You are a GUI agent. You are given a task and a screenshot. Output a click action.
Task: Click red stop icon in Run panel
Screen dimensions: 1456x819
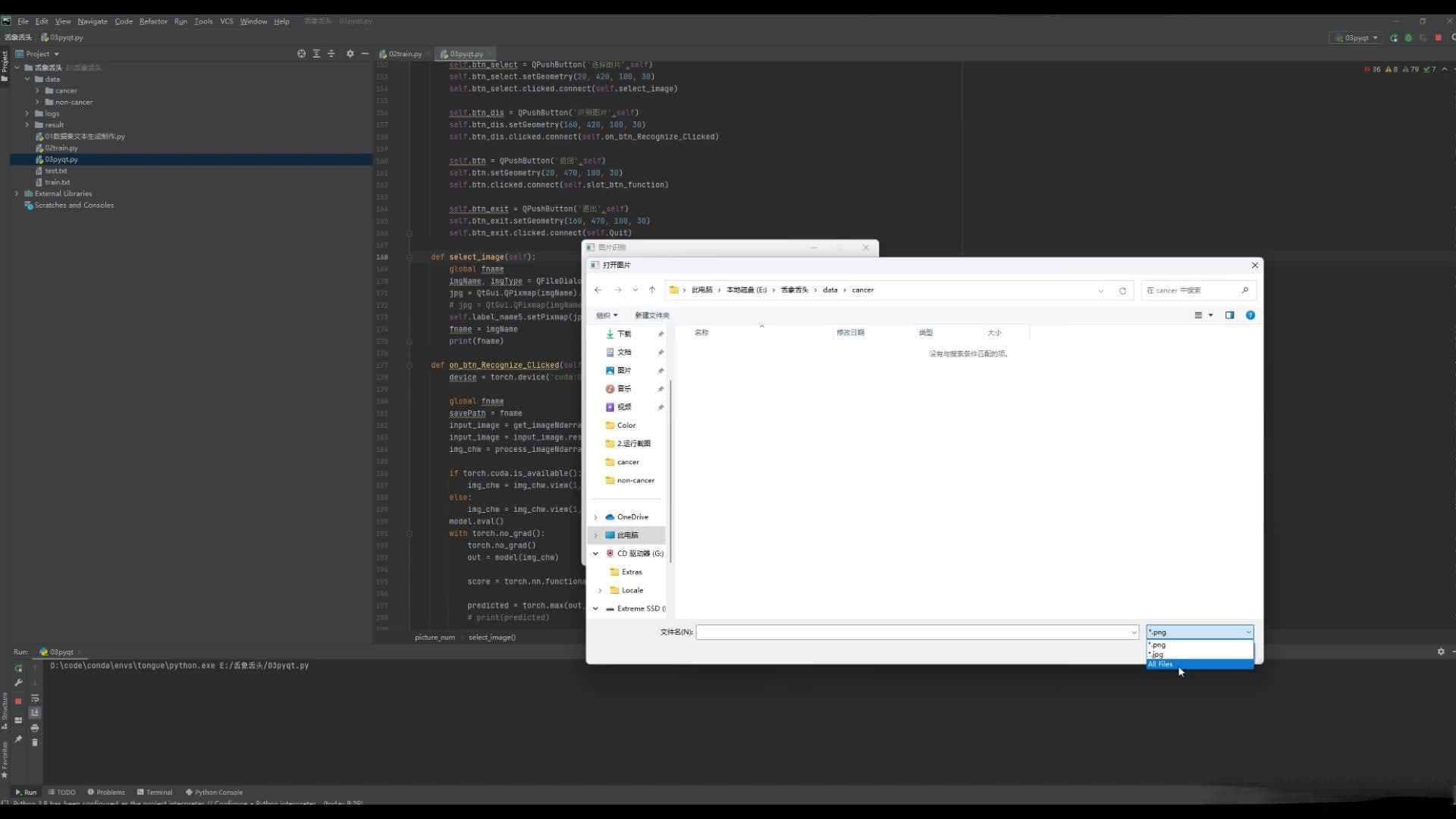pyautogui.click(x=18, y=701)
